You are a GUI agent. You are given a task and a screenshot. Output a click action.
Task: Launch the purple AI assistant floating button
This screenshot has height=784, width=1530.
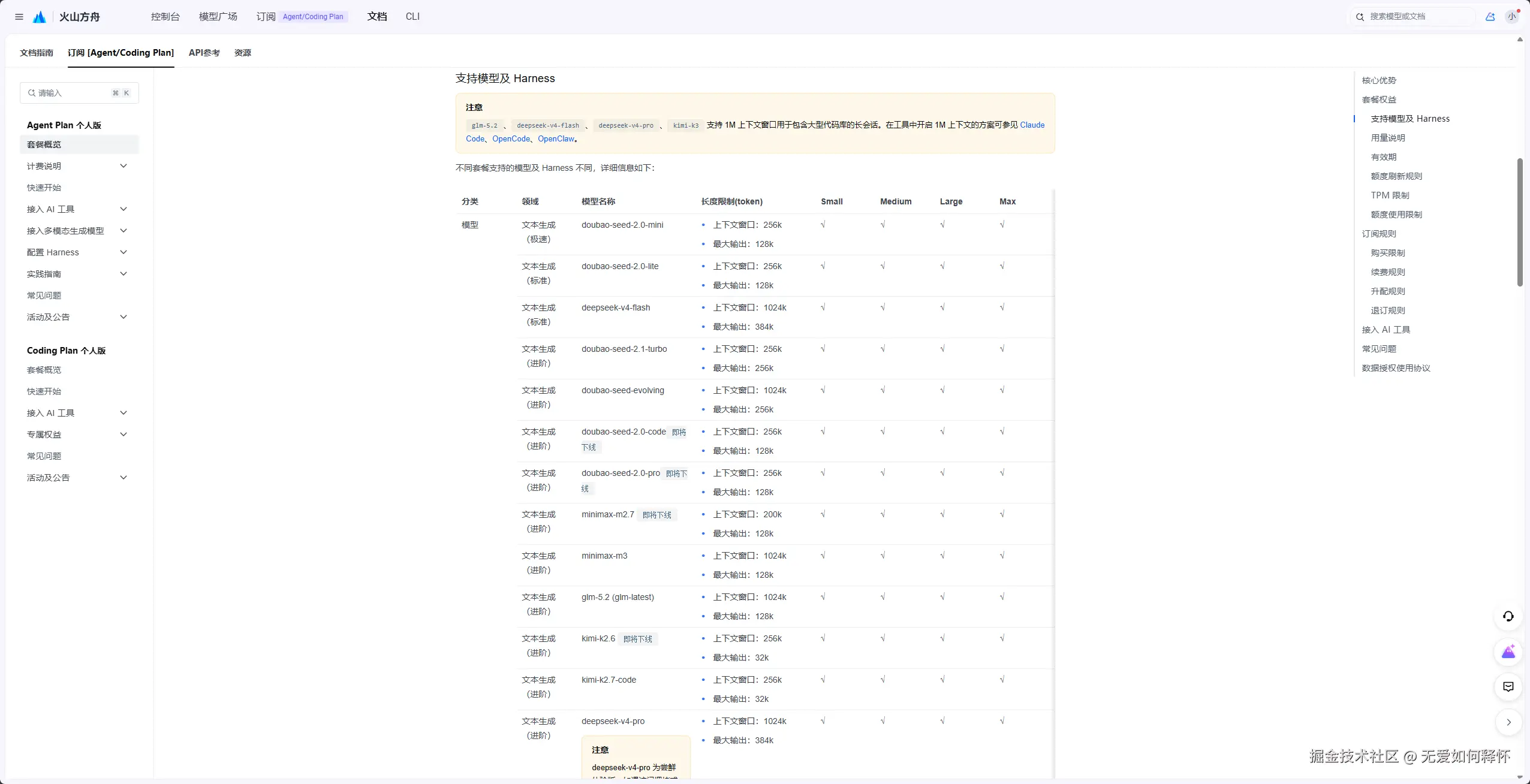[1508, 652]
